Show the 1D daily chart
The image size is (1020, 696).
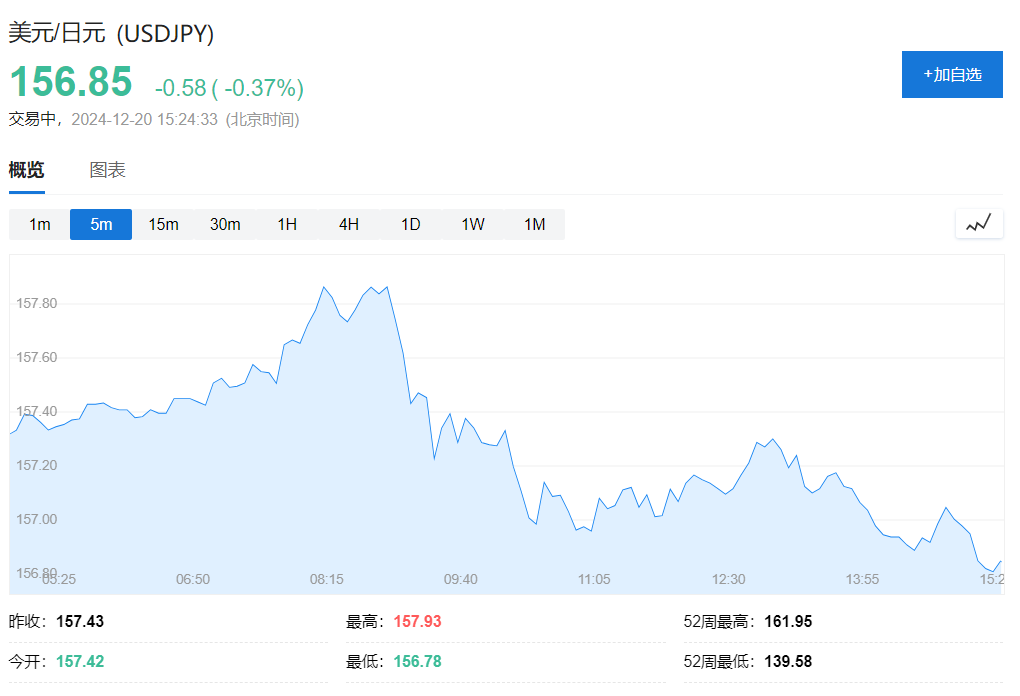point(411,224)
